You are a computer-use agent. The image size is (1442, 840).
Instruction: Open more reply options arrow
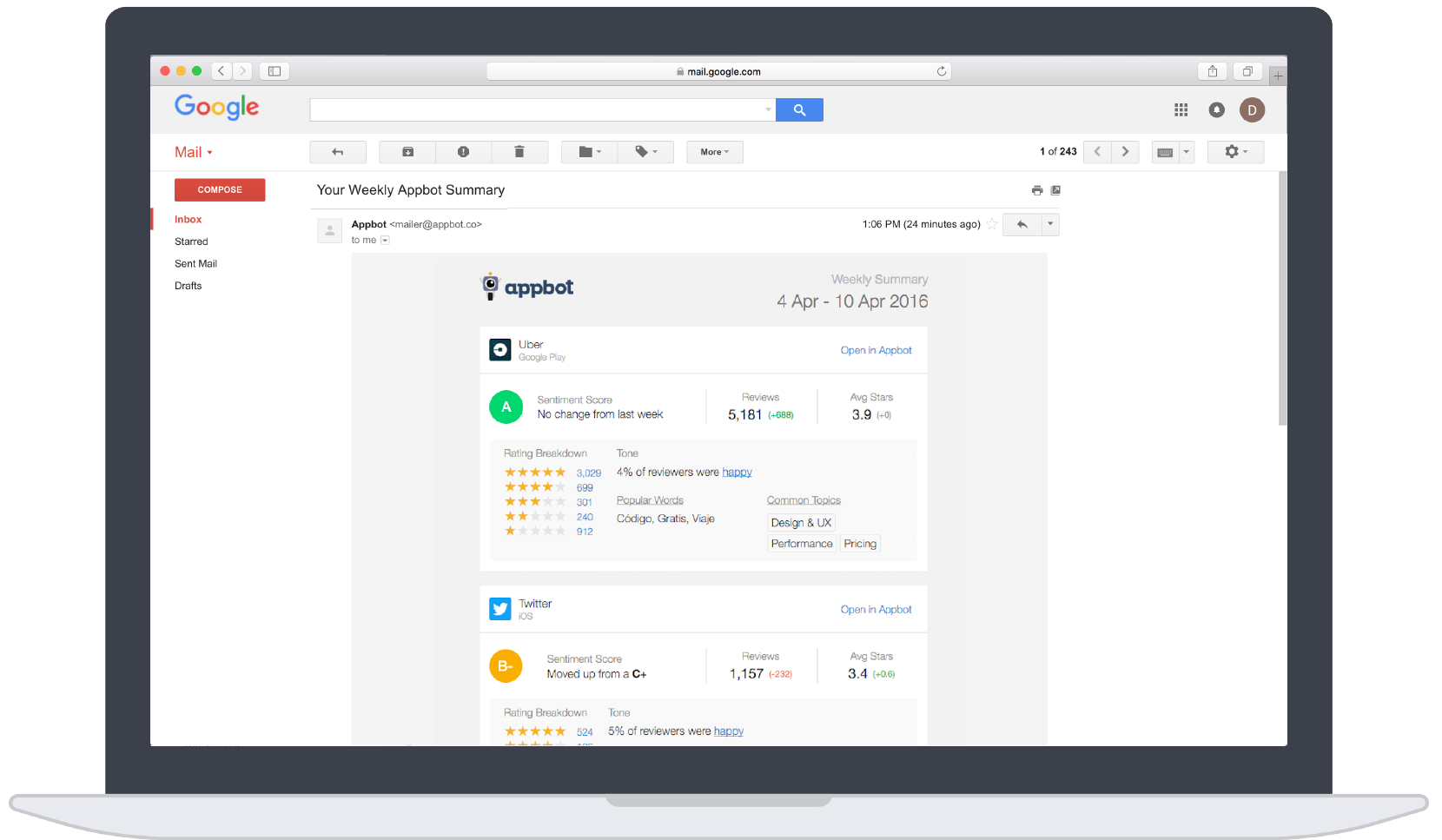click(x=1050, y=225)
